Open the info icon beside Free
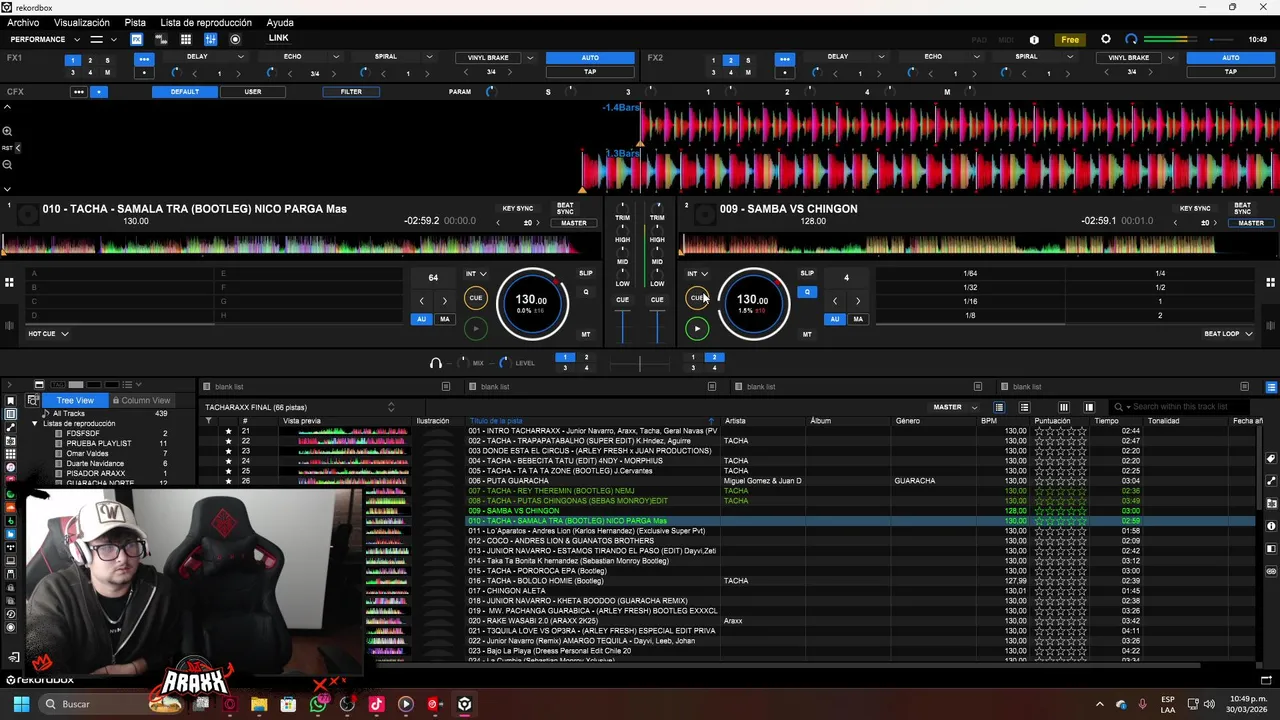 pyautogui.click(x=1034, y=40)
